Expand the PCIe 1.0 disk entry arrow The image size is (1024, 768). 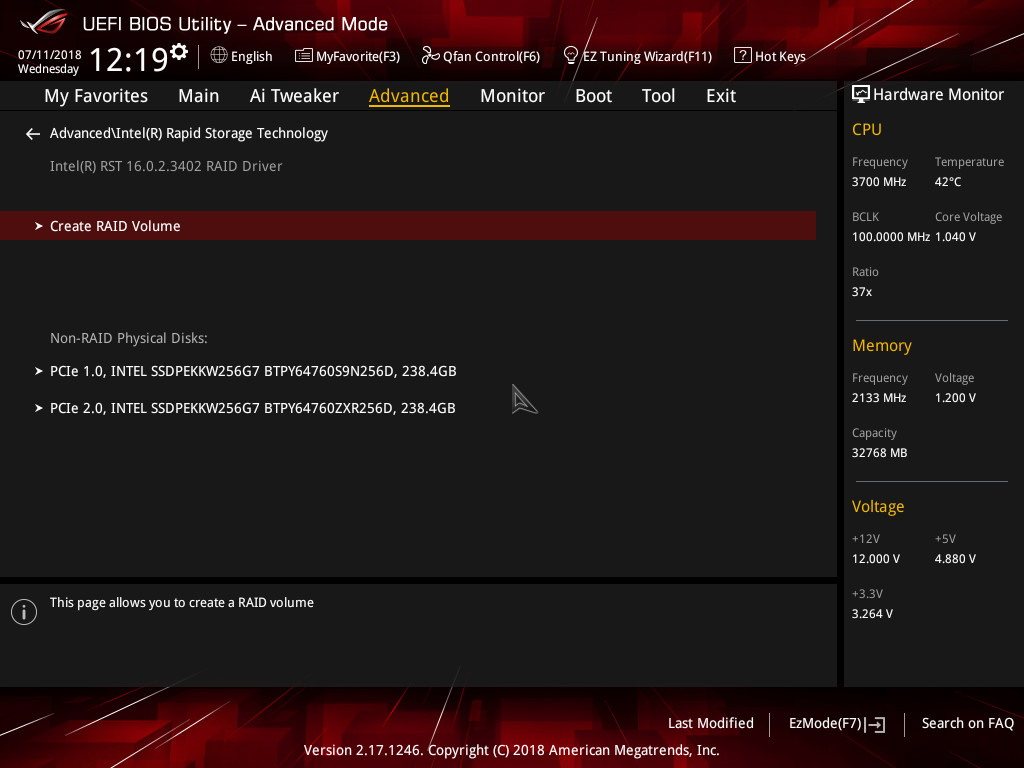39,371
